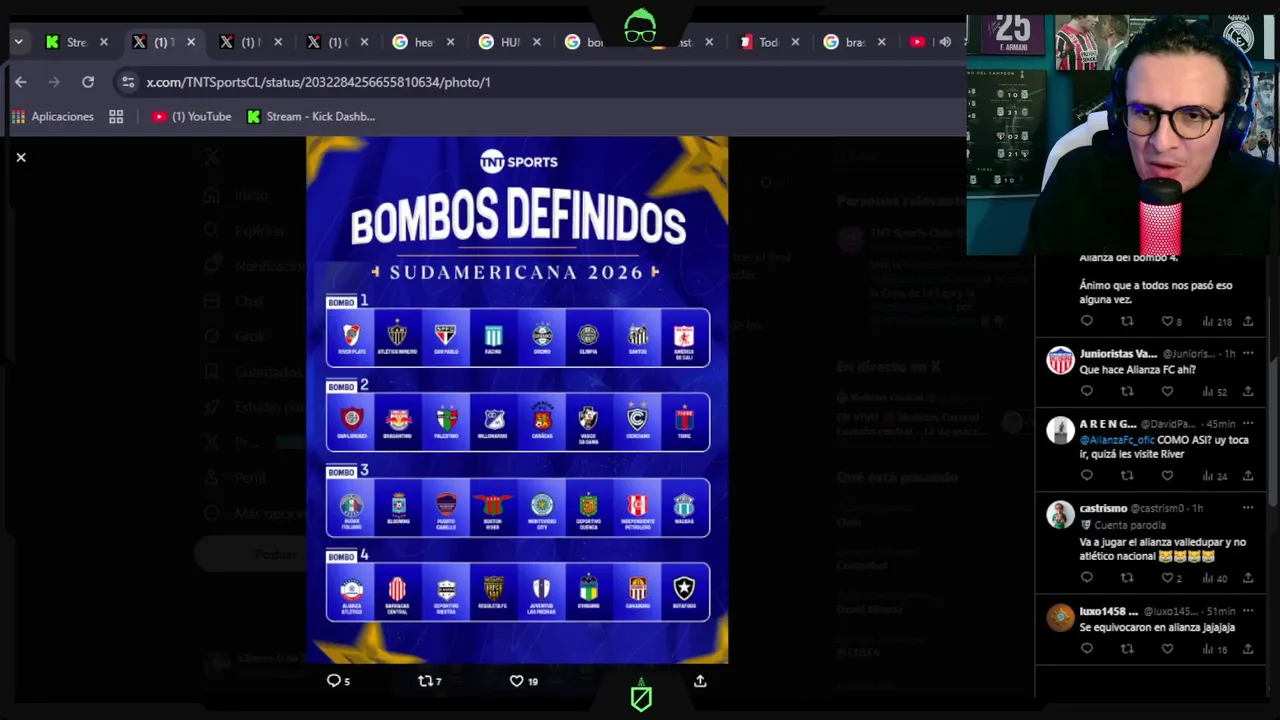This screenshot has width=1280, height=720.
Task: Like 'Que hace Alianza FC ahí?' tweet
Action: [1167, 391]
